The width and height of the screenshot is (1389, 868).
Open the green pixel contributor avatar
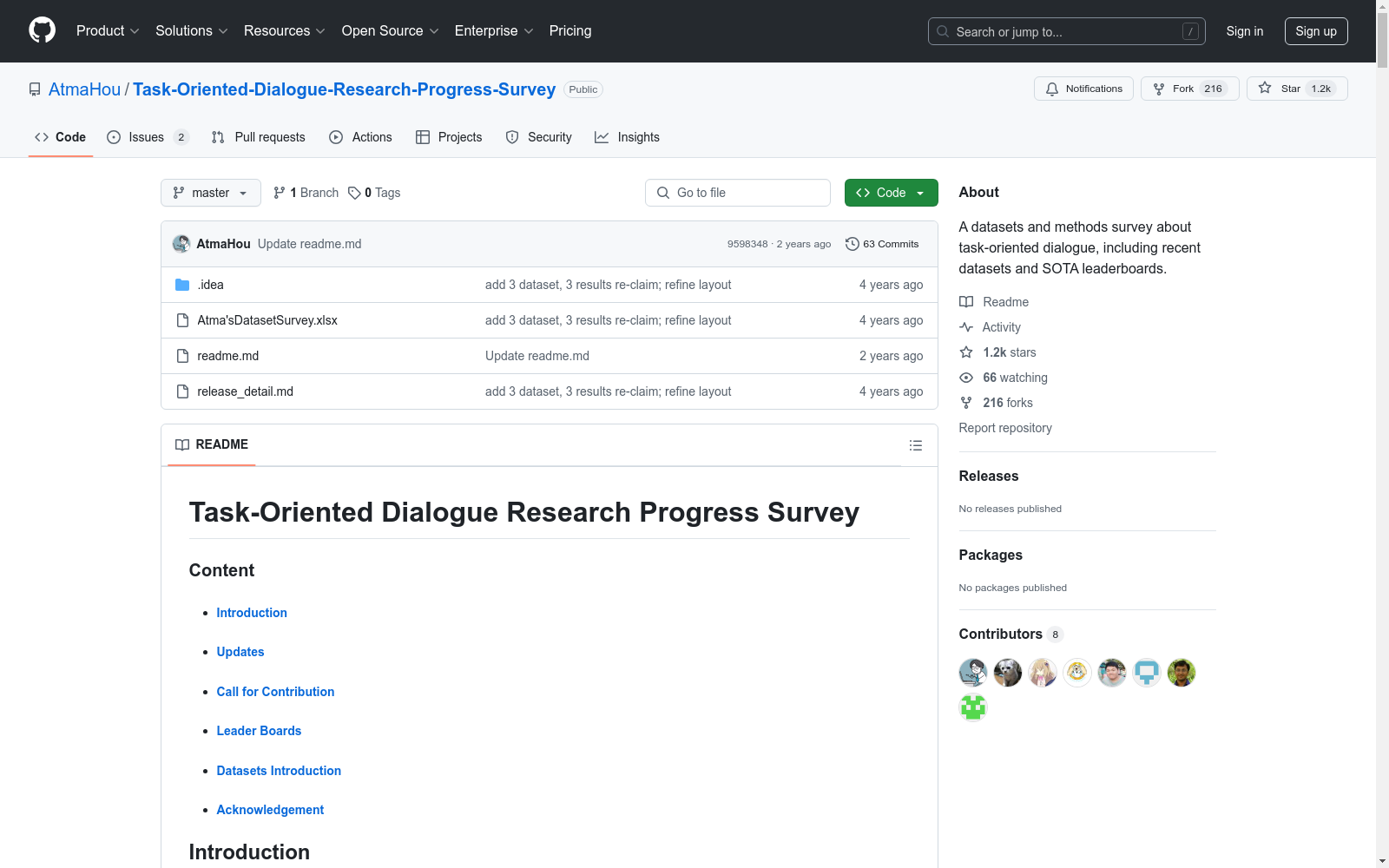coord(973,707)
